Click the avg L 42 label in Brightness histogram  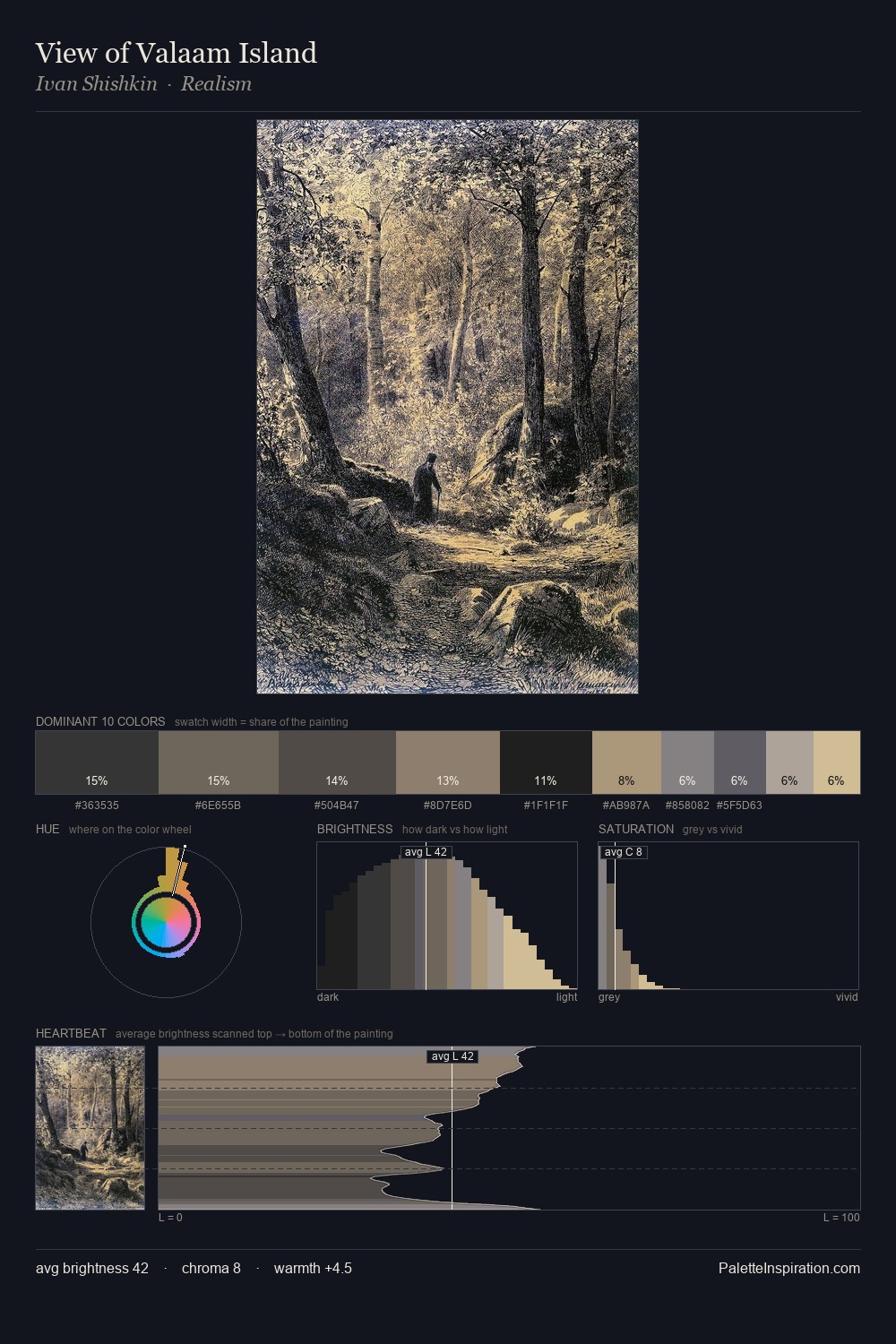426,852
